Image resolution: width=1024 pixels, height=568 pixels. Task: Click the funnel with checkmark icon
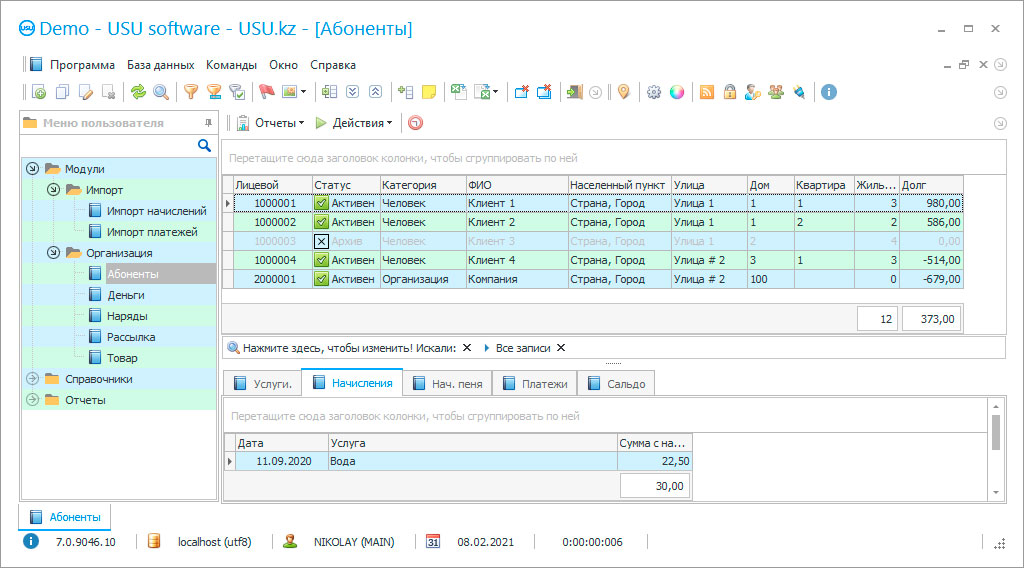238,92
